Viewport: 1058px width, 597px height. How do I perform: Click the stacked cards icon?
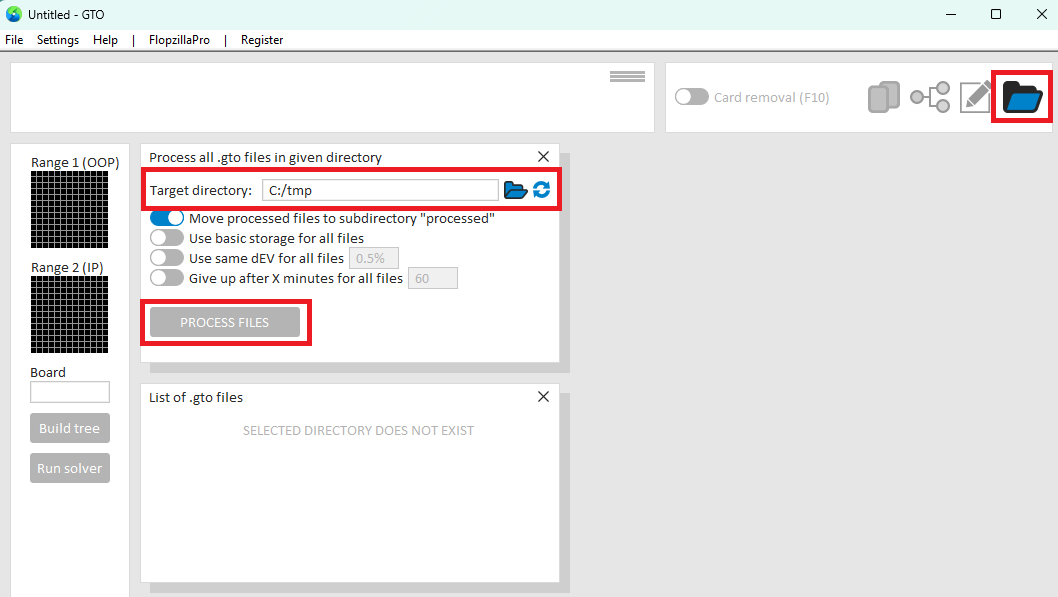(x=884, y=97)
